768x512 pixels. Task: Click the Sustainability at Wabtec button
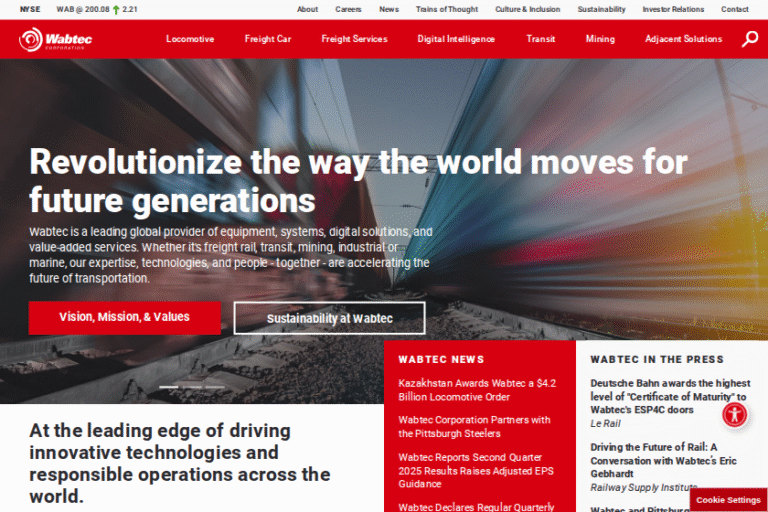tap(329, 318)
